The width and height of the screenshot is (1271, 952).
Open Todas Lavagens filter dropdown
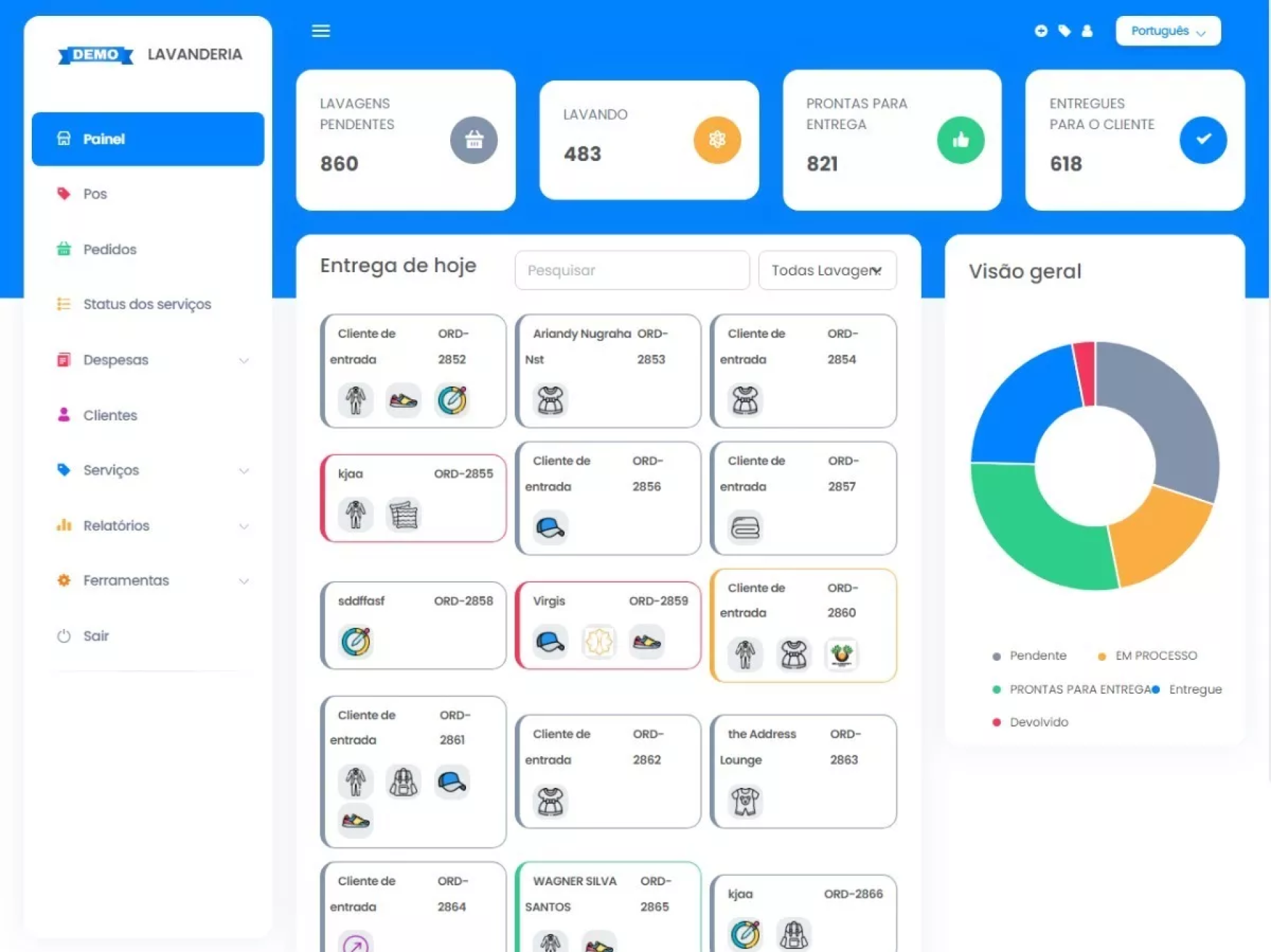(827, 270)
